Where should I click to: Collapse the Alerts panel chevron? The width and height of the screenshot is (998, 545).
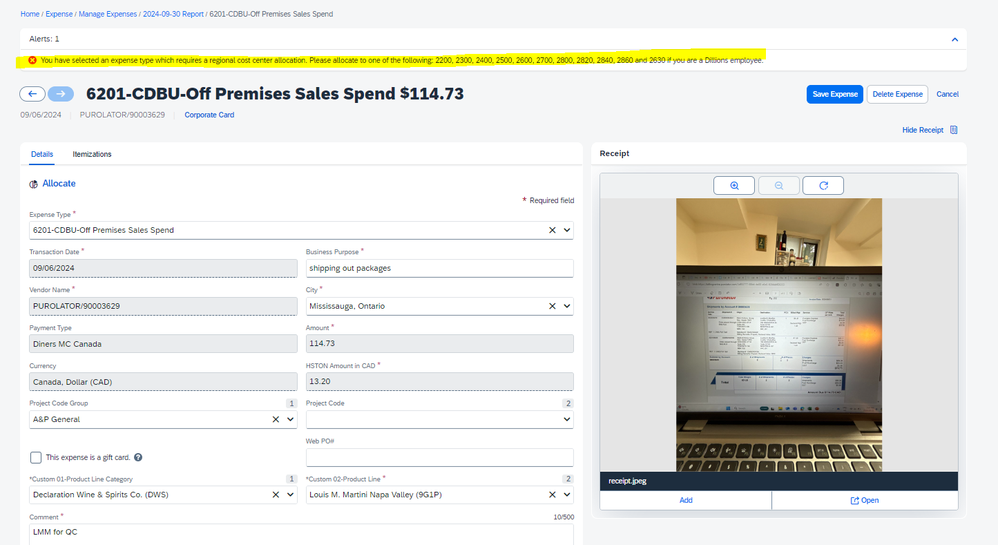point(955,39)
